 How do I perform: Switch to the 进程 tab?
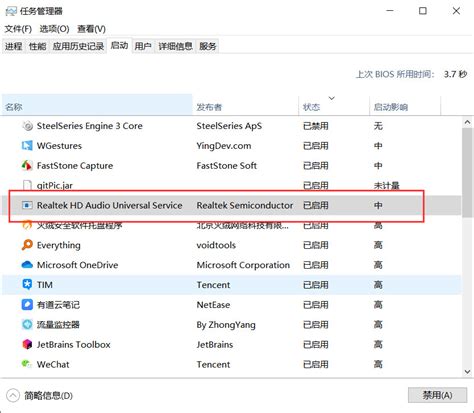pyautogui.click(x=14, y=46)
